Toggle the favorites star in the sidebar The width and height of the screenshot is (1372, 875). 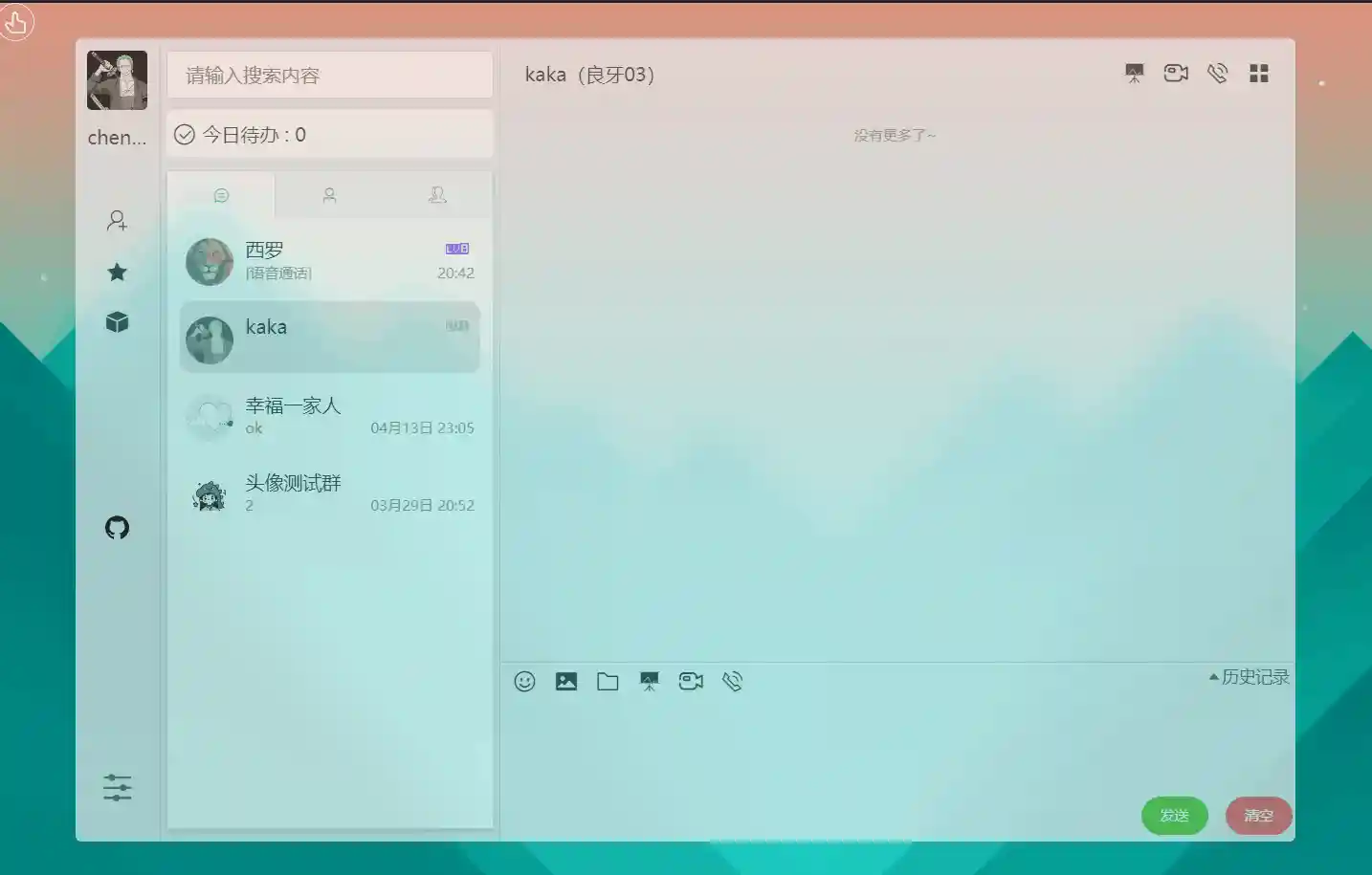(117, 272)
